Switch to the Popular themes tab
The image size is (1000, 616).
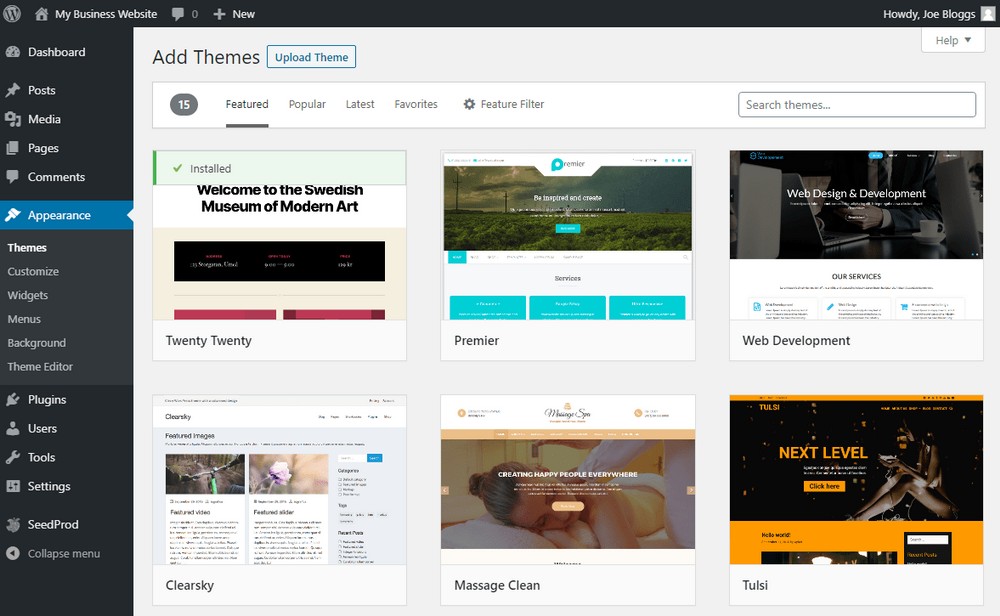pyautogui.click(x=307, y=104)
